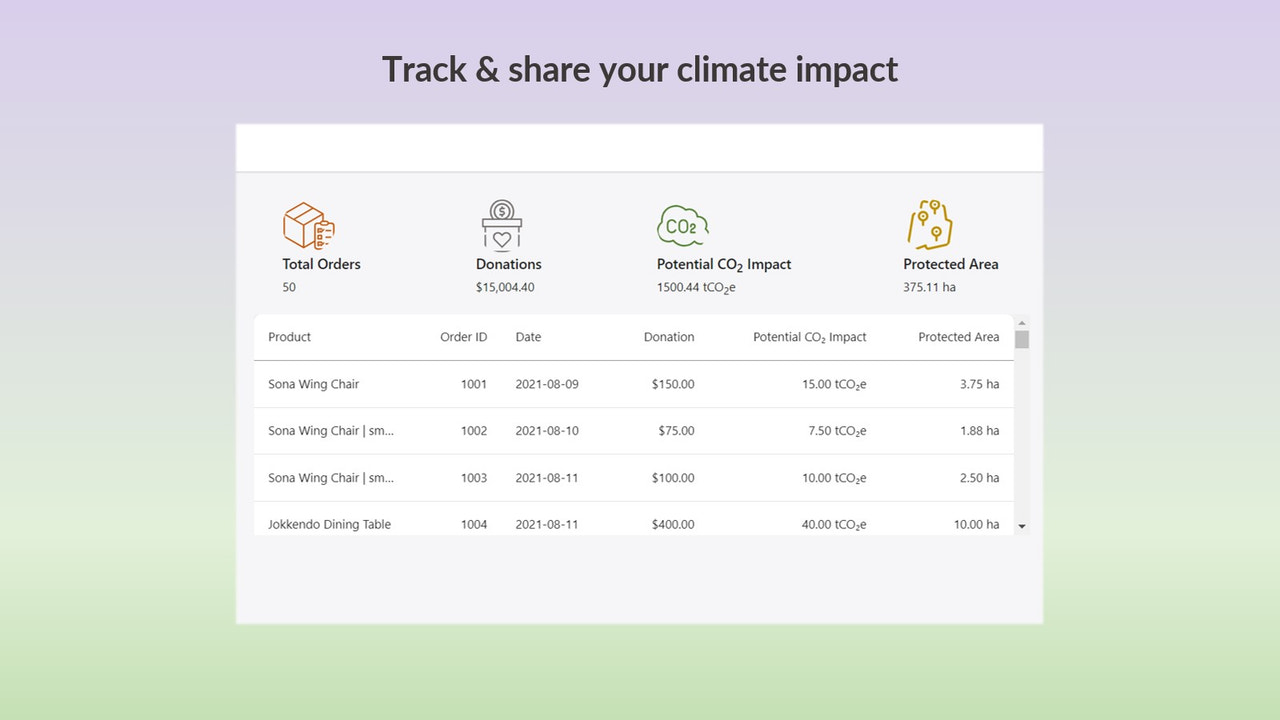Click the donation total $15,004.40
The width and height of the screenshot is (1280, 720).
coord(504,287)
